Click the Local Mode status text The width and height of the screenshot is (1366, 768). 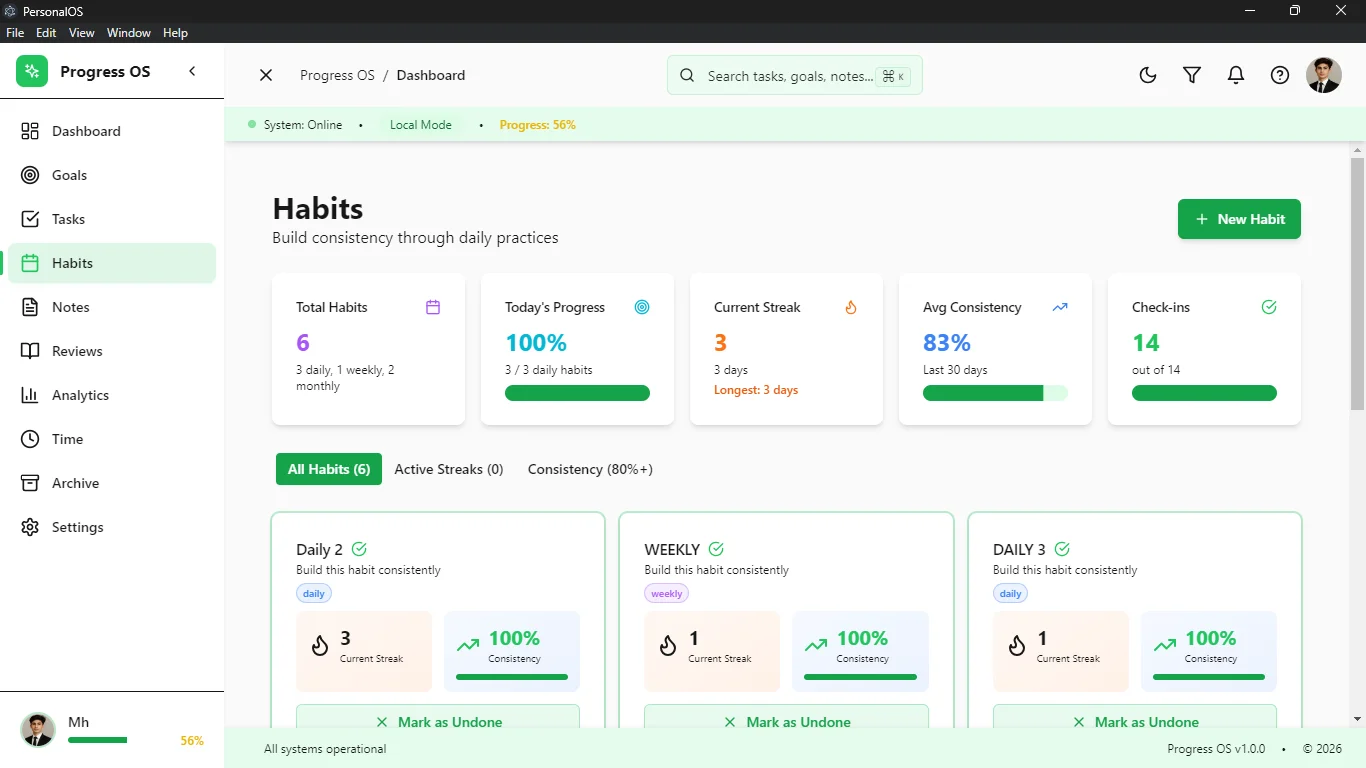(421, 125)
